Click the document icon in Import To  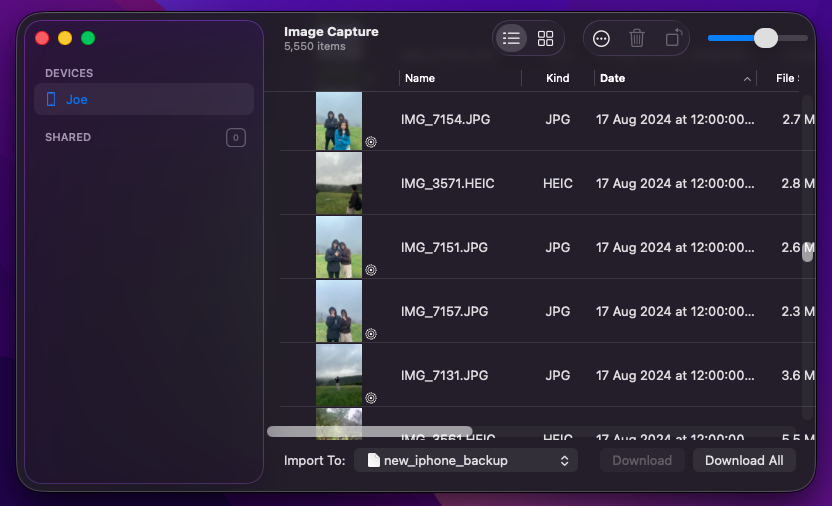[374, 460]
